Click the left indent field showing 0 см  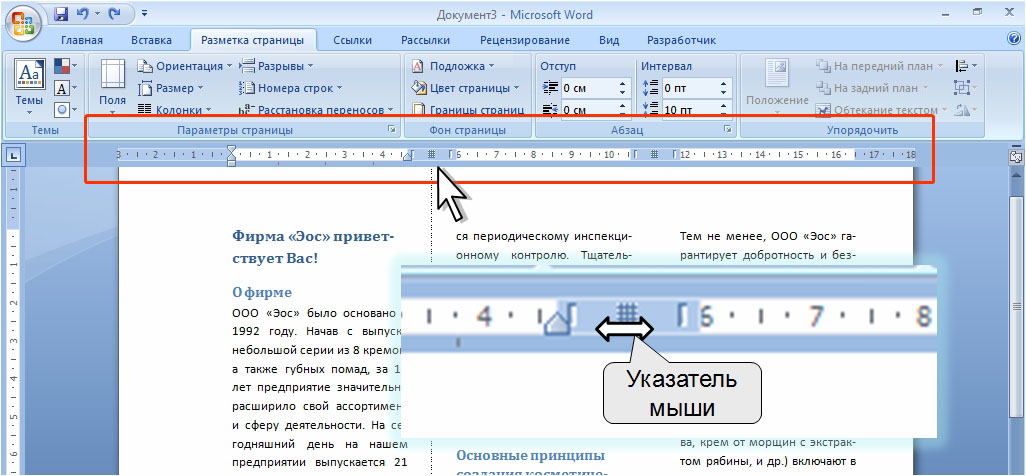coord(588,88)
